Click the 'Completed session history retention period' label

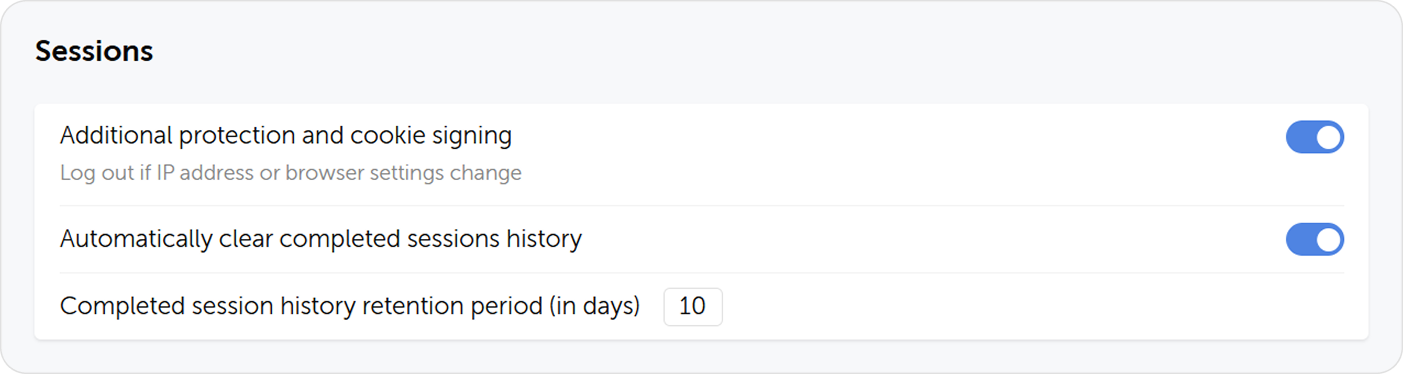pos(350,306)
